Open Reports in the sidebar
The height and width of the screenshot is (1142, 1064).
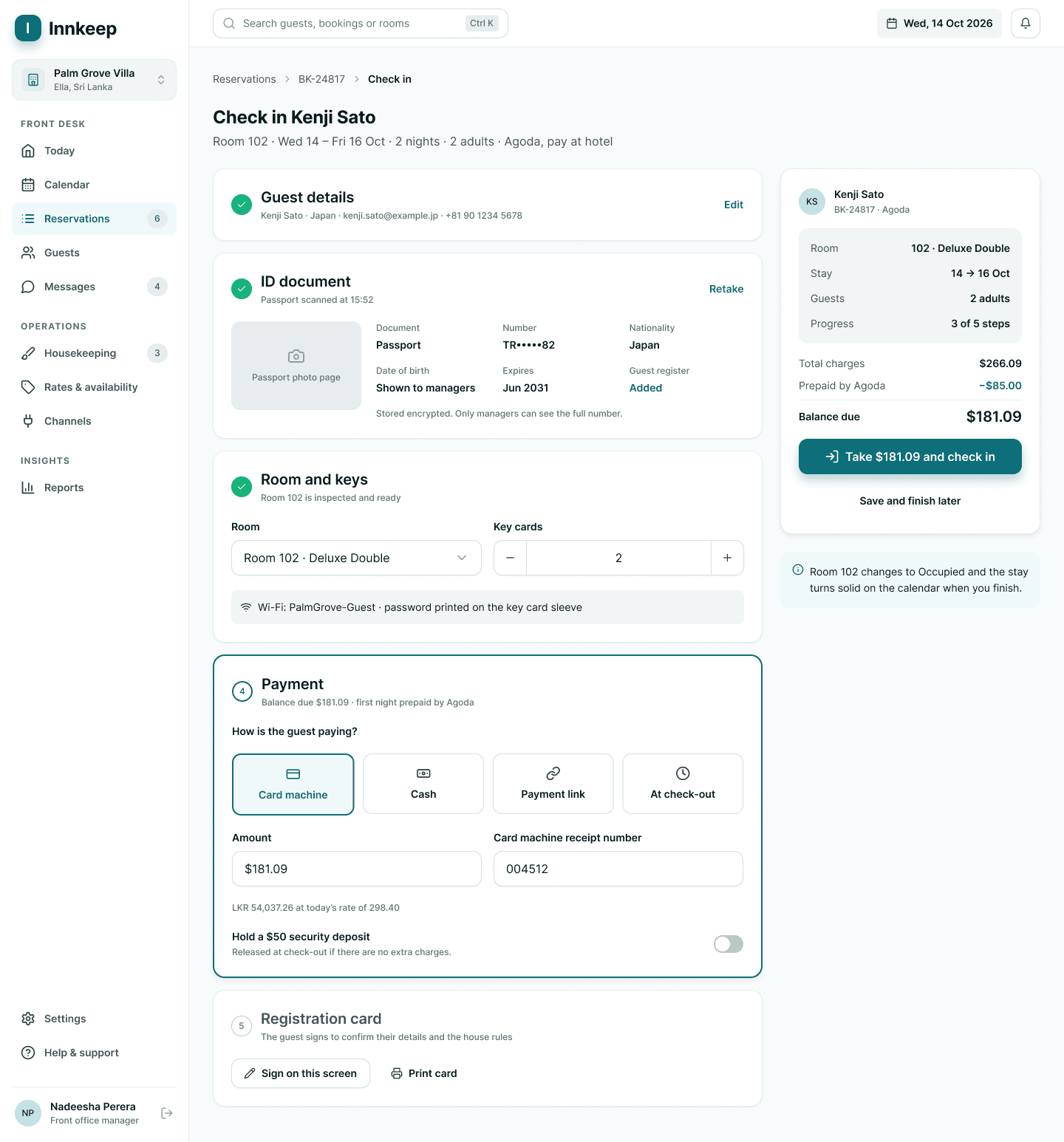pos(95,488)
